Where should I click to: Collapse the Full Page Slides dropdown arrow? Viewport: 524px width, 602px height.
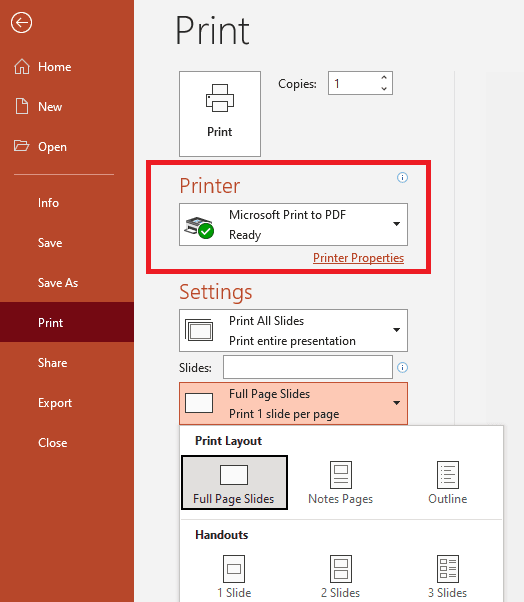(397, 403)
